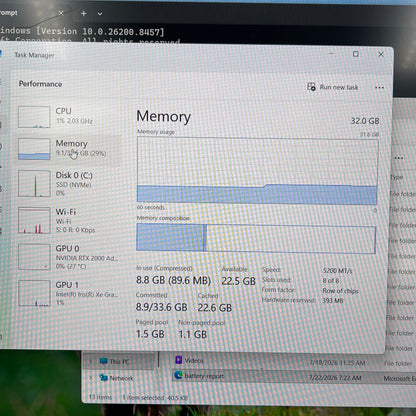
Task: Click the In use value 8.8 GB (89.6 MB)
Action: point(173,280)
